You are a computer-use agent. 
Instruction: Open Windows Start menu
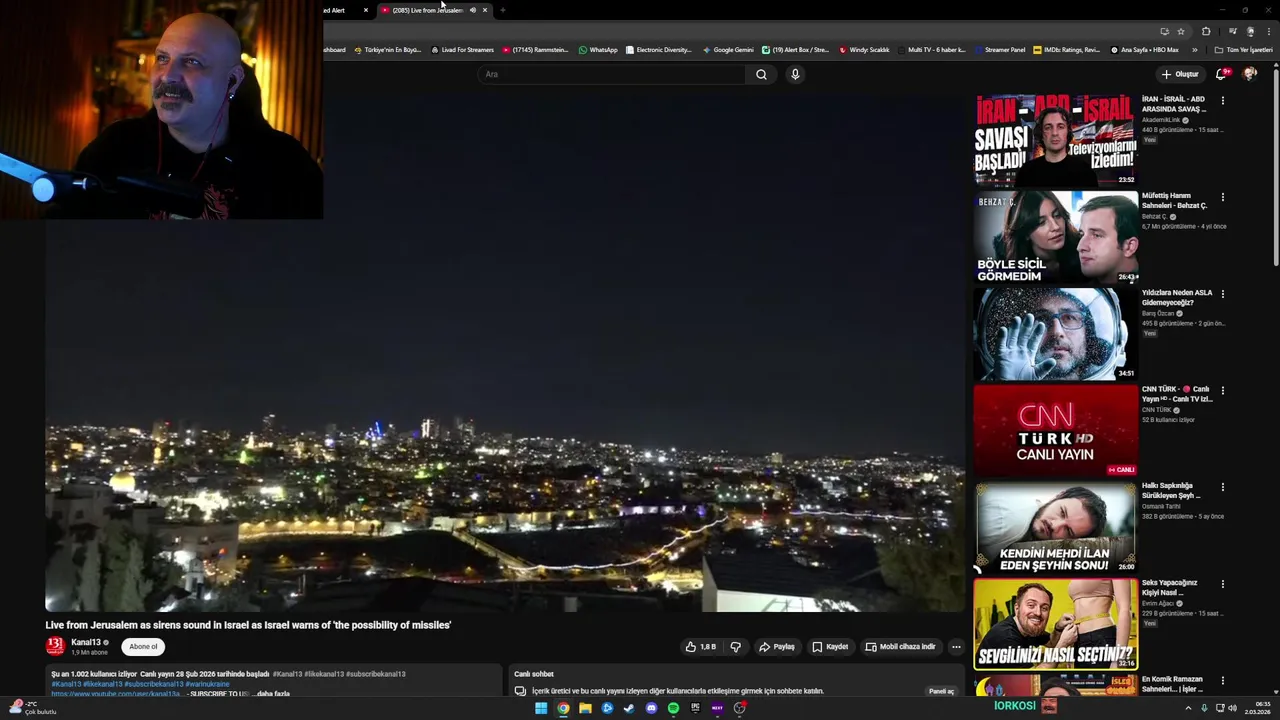[541, 708]
